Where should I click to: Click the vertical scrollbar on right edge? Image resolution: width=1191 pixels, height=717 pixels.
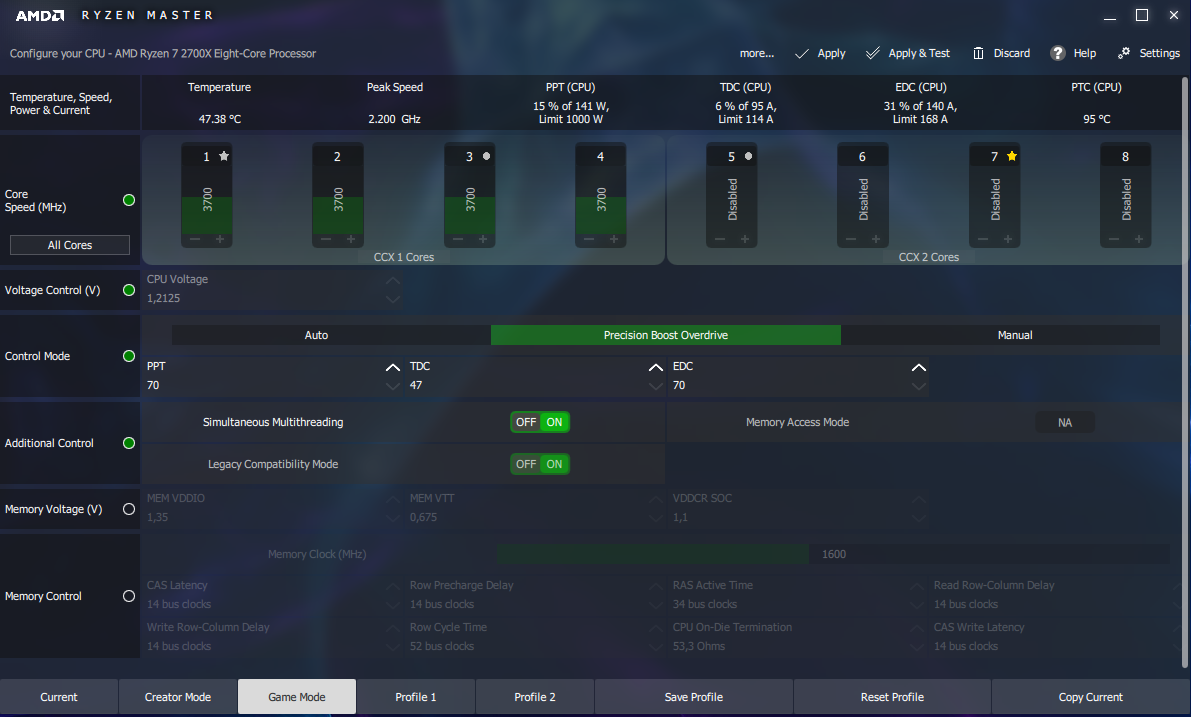point(1184,372)
